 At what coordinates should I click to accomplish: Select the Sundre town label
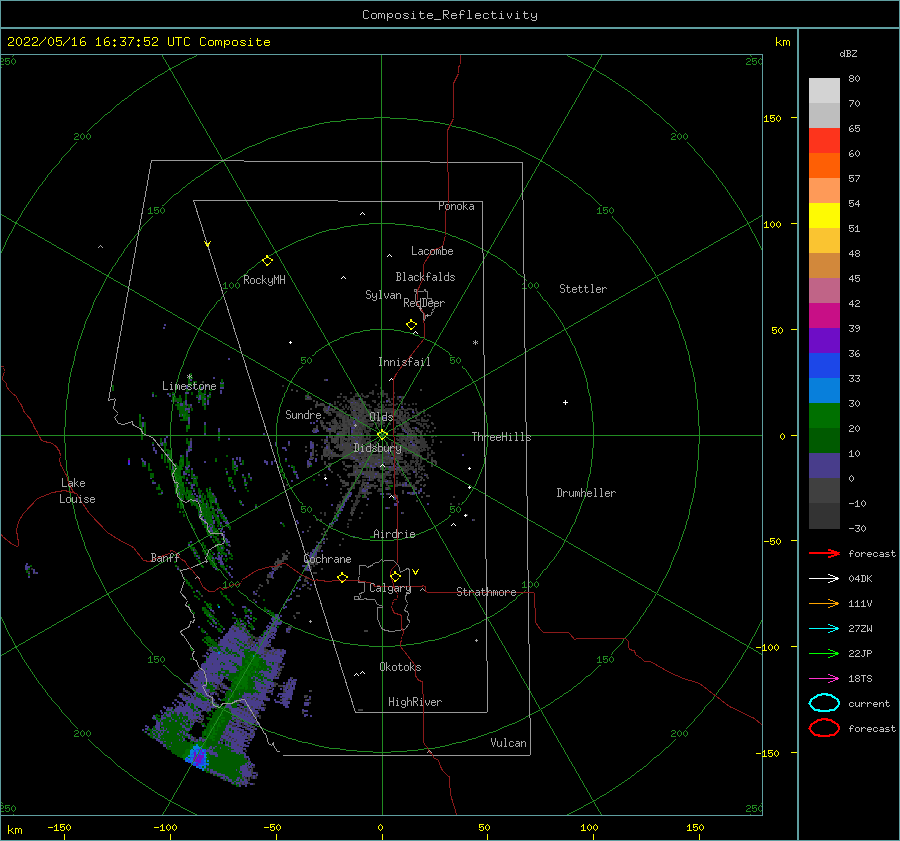click(303, 414)
